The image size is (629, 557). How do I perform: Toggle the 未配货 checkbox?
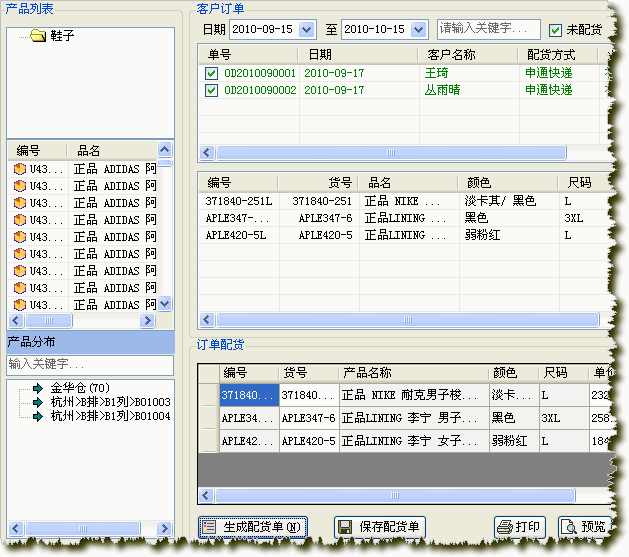click(x=555, y=30)
